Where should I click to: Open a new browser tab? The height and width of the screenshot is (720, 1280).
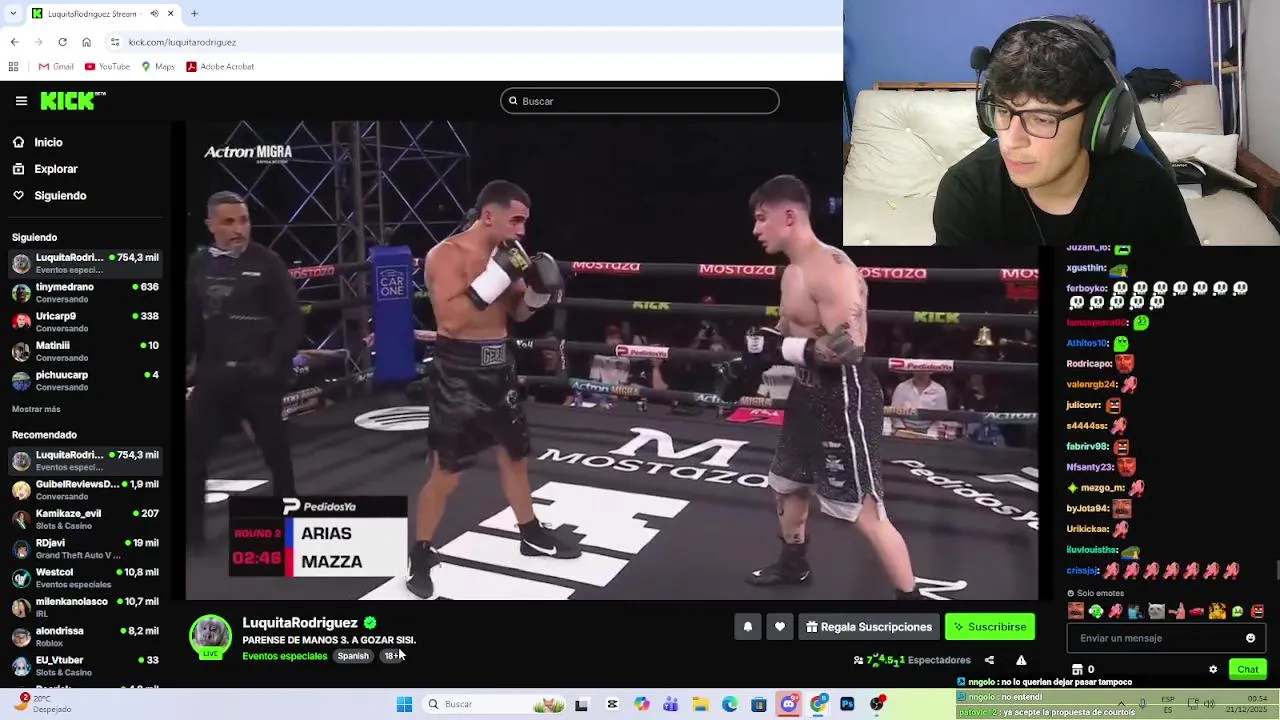pos(194,14)
